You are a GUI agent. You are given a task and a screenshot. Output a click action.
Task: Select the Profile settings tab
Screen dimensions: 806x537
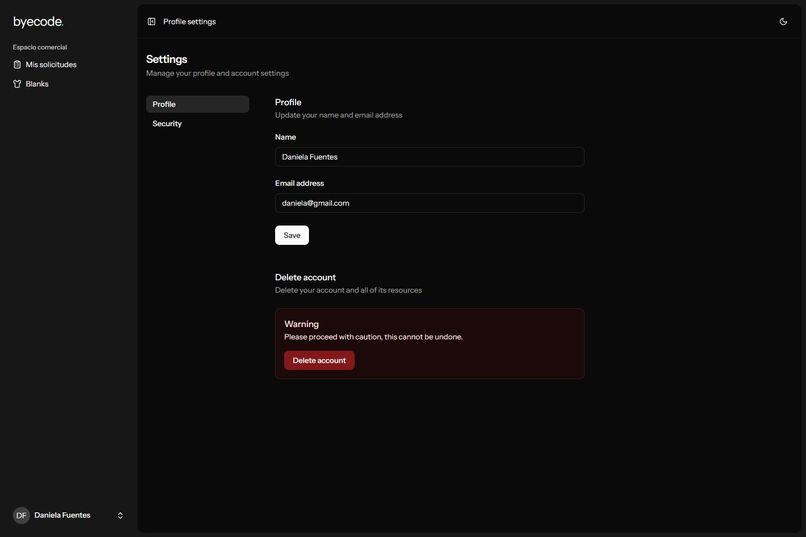tap(197, 104)
